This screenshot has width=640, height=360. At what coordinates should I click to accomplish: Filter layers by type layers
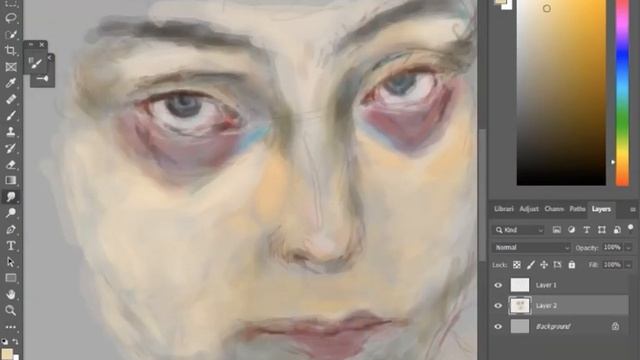(587, 230)
